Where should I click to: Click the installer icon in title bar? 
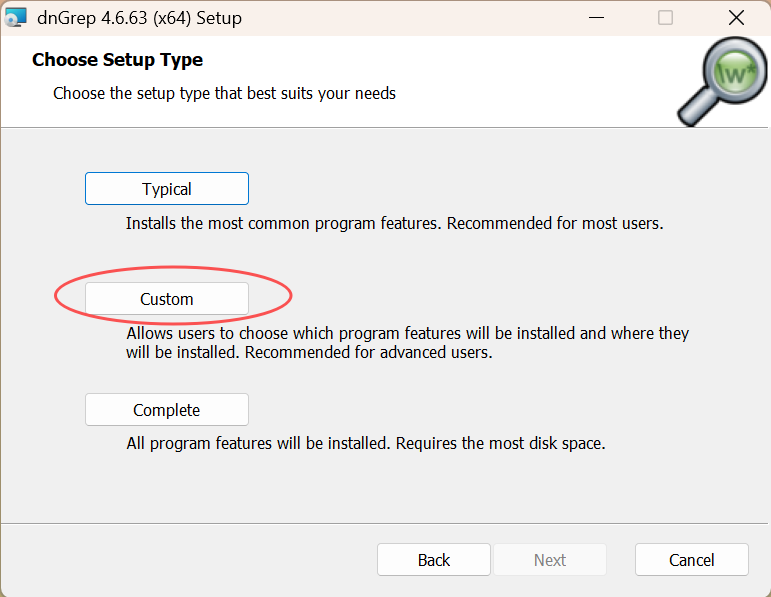[x=15, y=18]
